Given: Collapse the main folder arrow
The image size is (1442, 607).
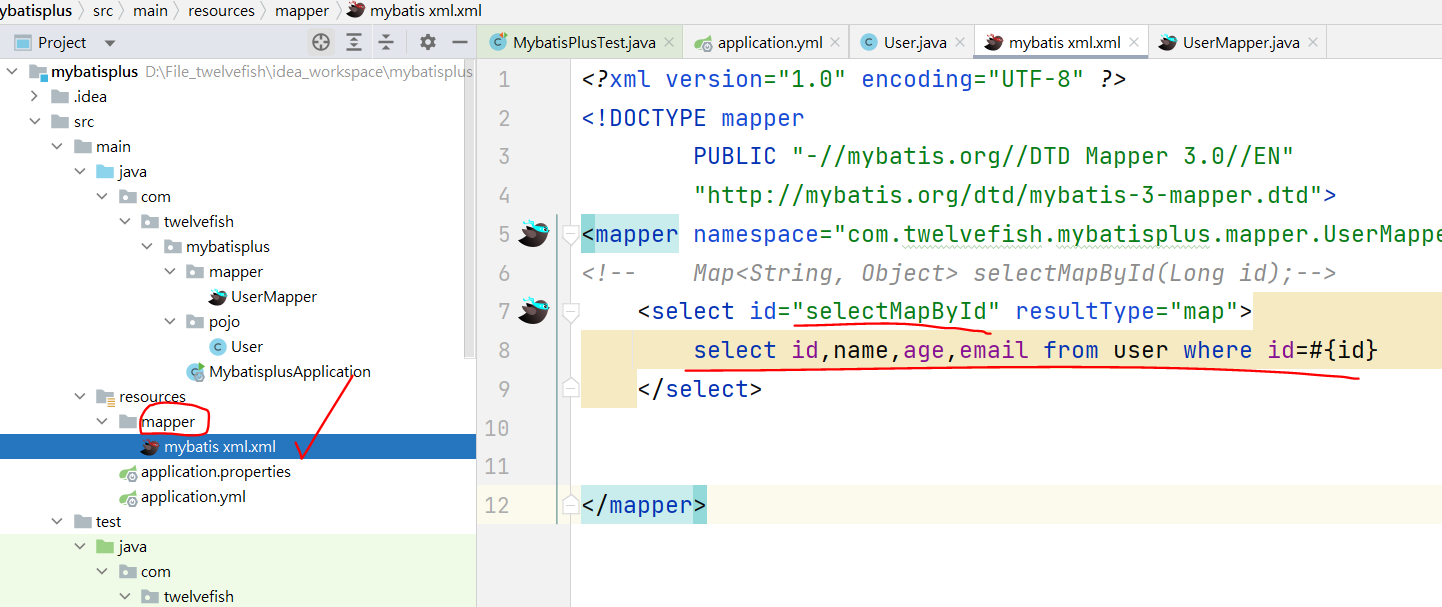Looking at the screenshot, I should [x=57, y=147].
